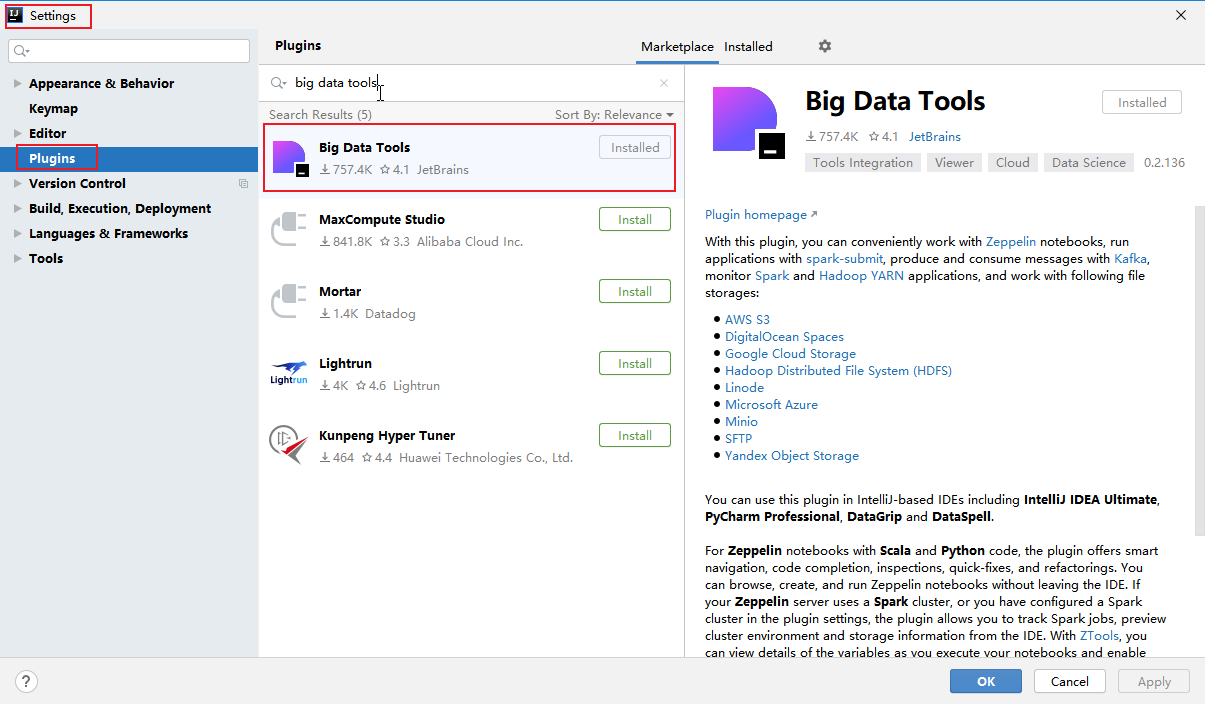Select the Kunpeng Hyper Tuner row title
1205x704 pixels.
tap(387, 436)
